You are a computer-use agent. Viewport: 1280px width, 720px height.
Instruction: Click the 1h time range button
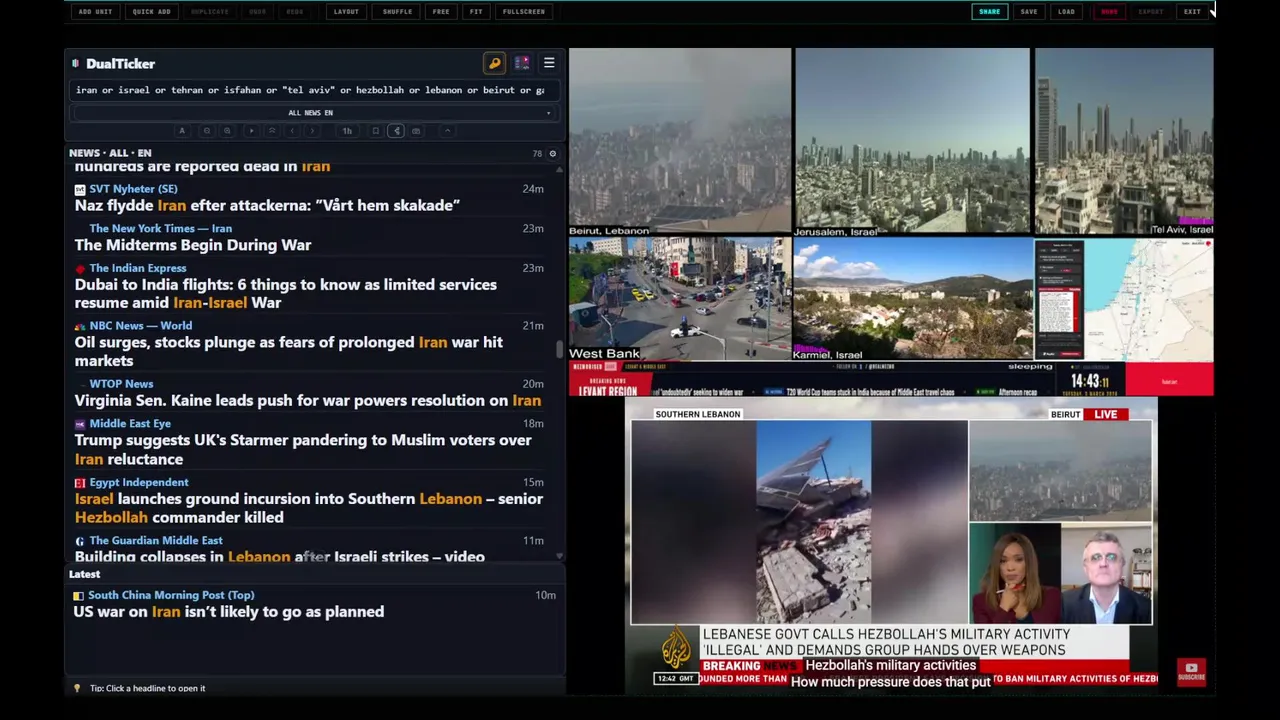tap(347, 131)
